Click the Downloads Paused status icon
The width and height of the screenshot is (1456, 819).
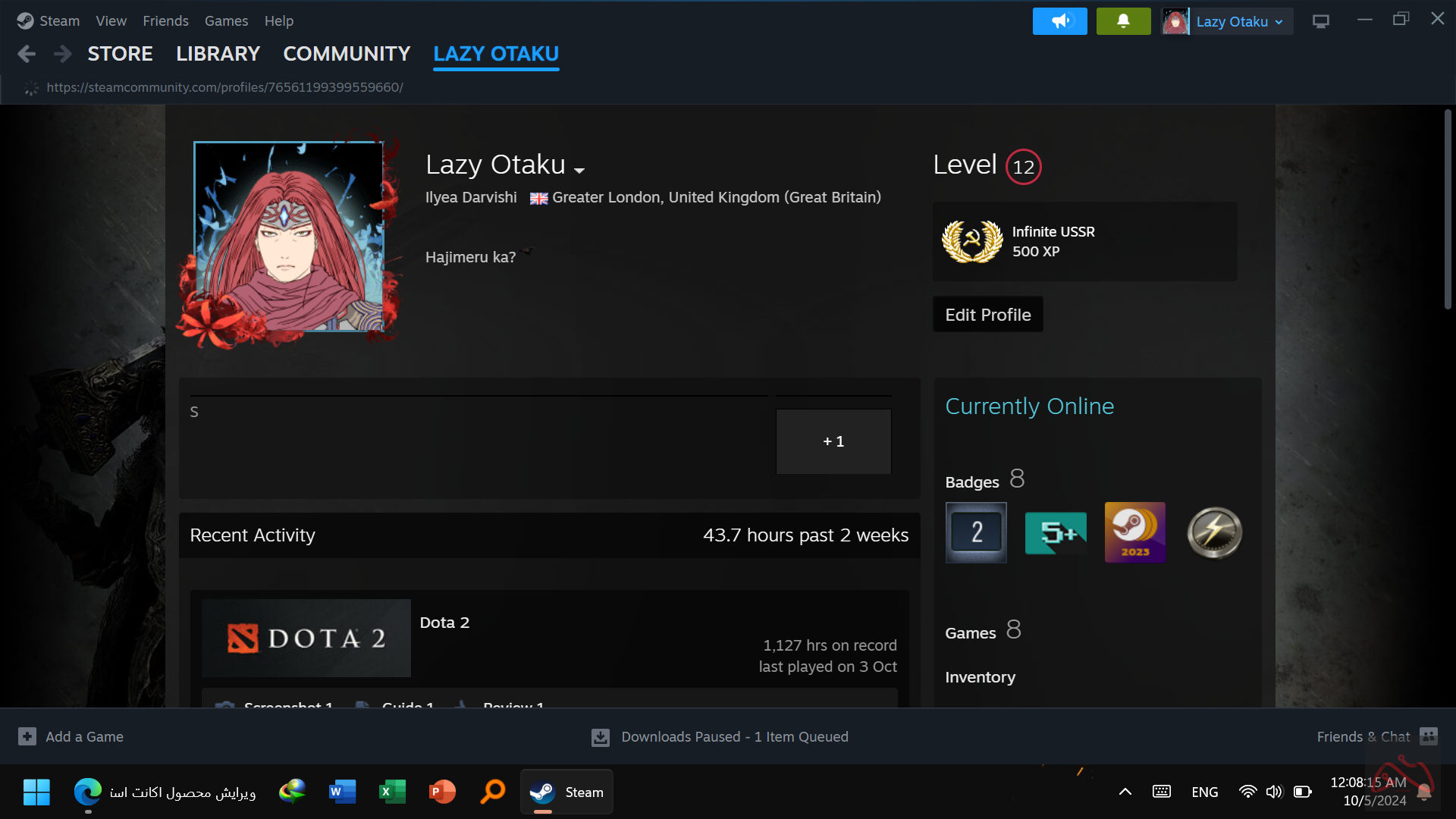click(600, 737)
